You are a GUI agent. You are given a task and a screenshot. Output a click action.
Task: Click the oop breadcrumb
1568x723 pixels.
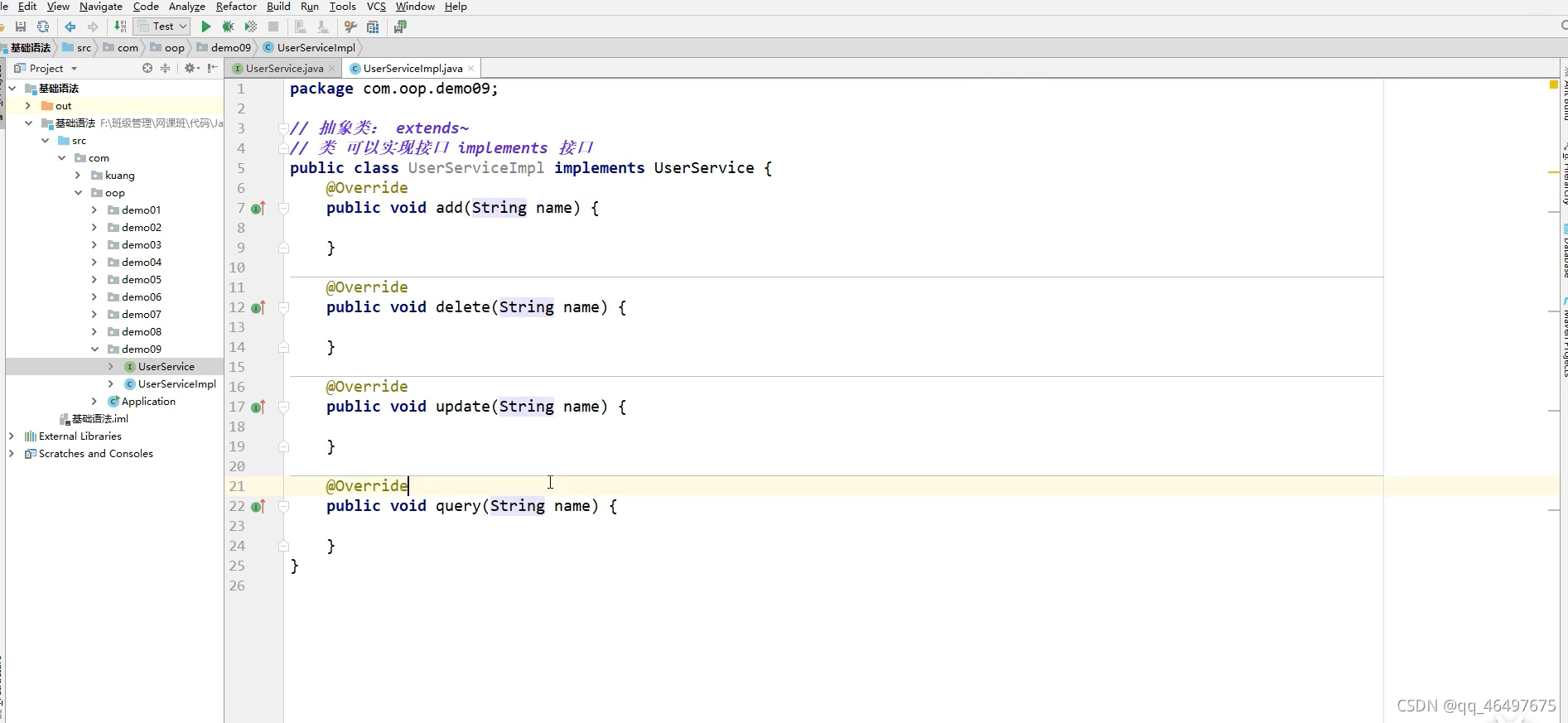click(168, 48)
